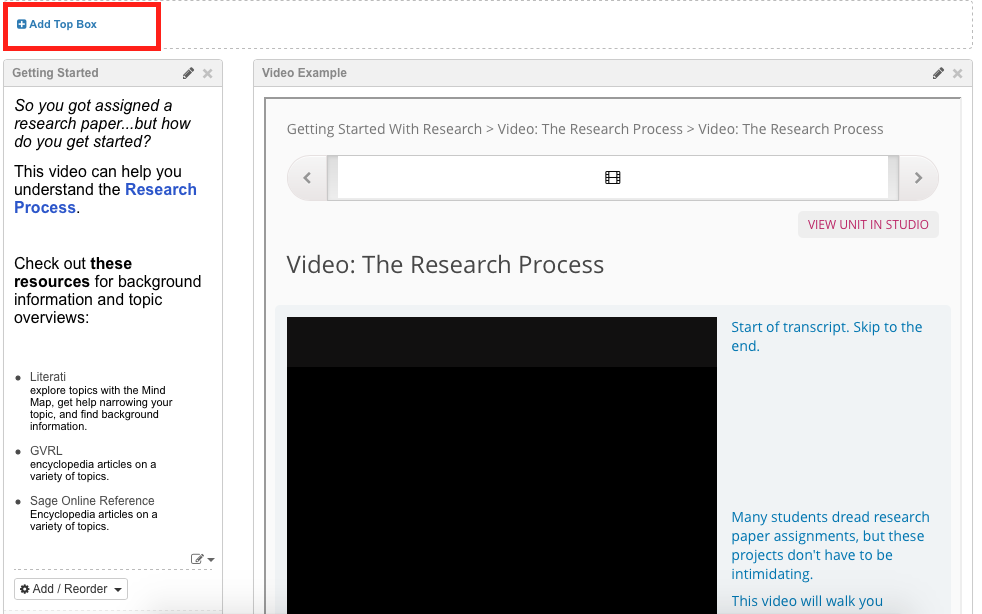Click the 'So you got assigned a research paper' text
982x614 pixels.
[x=102, y=123]
